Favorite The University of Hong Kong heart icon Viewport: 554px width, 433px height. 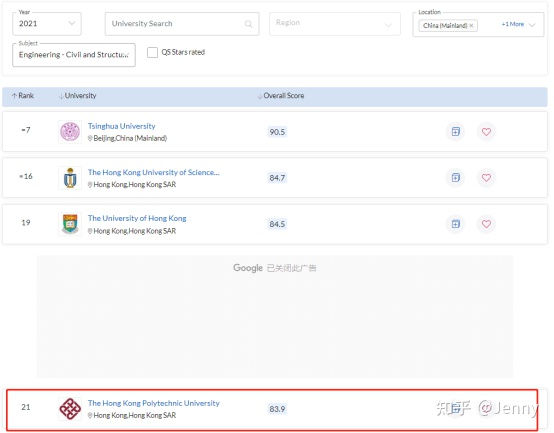(x=487, y=224)
